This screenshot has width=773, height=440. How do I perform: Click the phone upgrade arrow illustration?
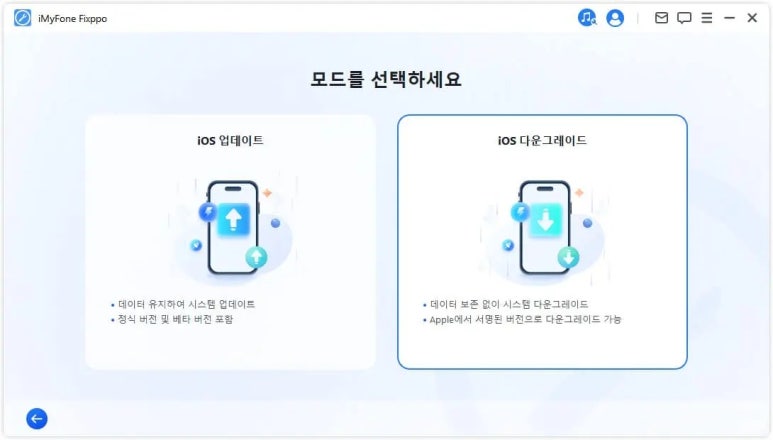pyautogui.click(x=232, y=228)
